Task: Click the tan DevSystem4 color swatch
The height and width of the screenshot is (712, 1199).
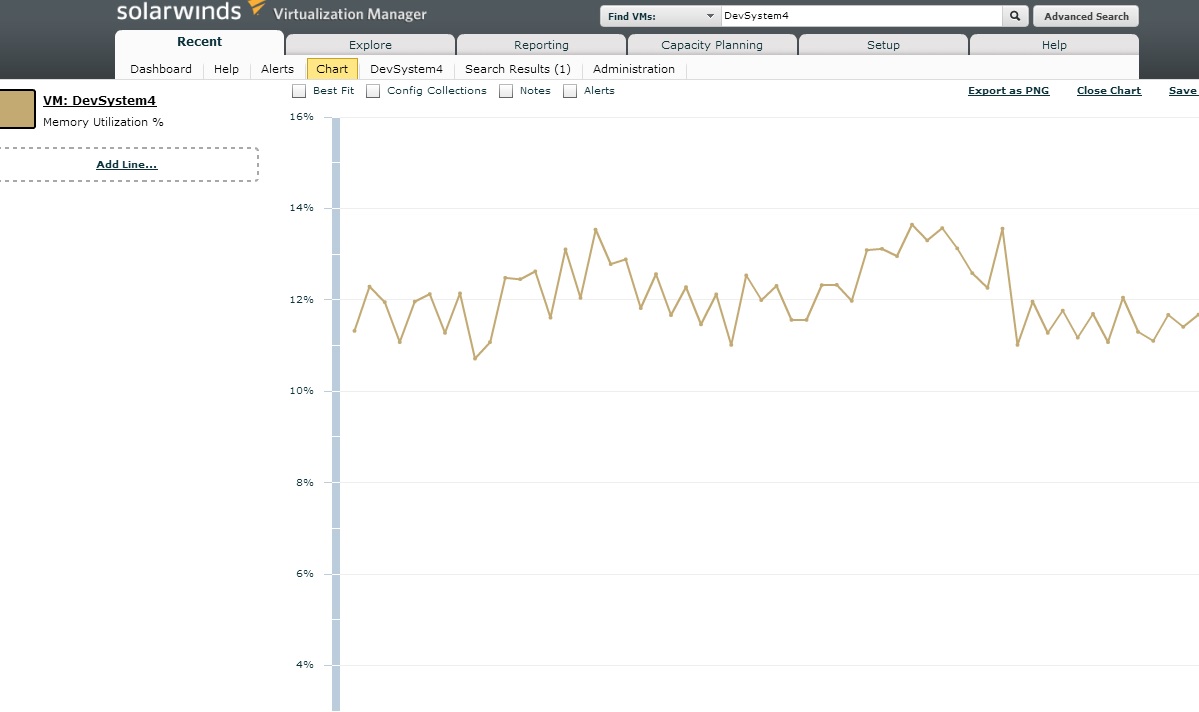Action: pyautogui.click(x=17, y=109)
